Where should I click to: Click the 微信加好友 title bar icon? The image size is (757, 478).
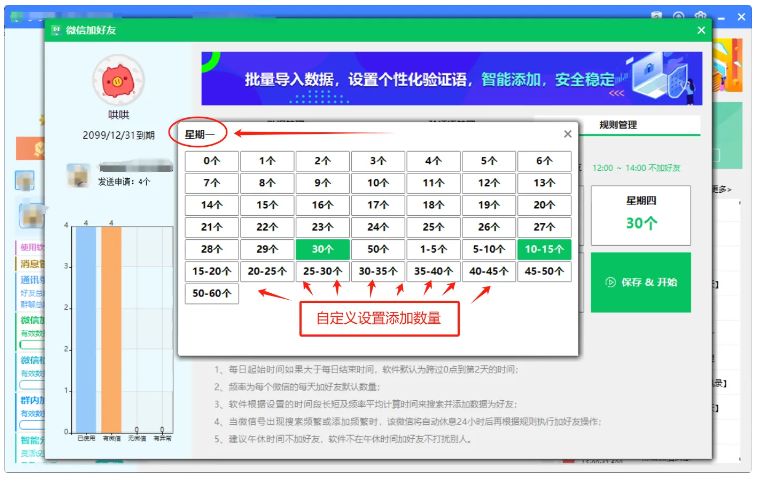pos(56,30)
